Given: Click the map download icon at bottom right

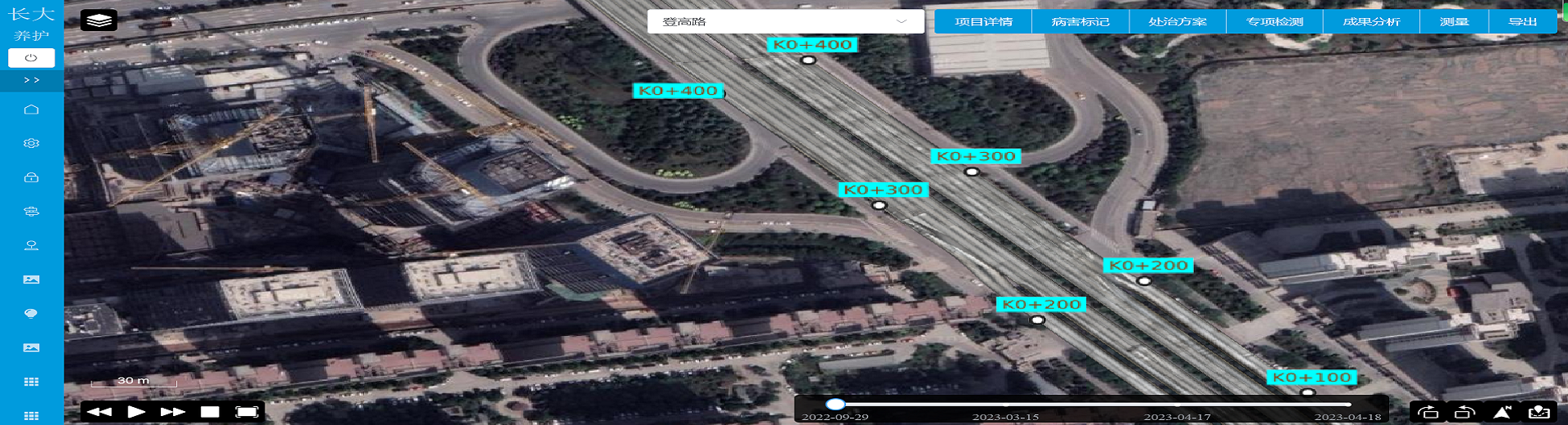Looking at the screenshot, I should (x=1539, y=412).
